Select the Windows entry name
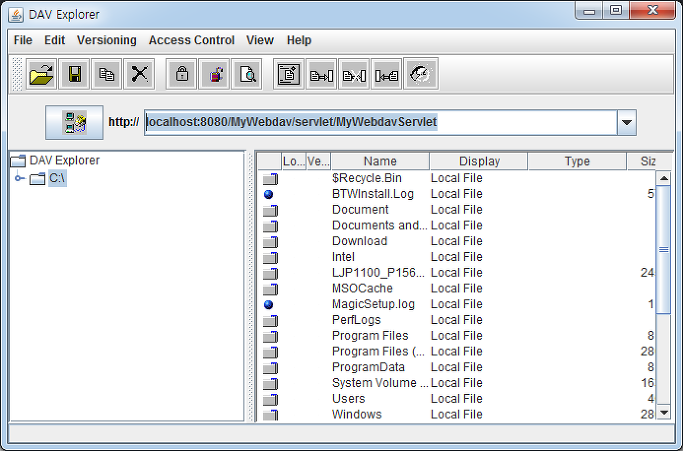Screen dimensions: 683x451 pyautogui.click(x=357, y=414)
